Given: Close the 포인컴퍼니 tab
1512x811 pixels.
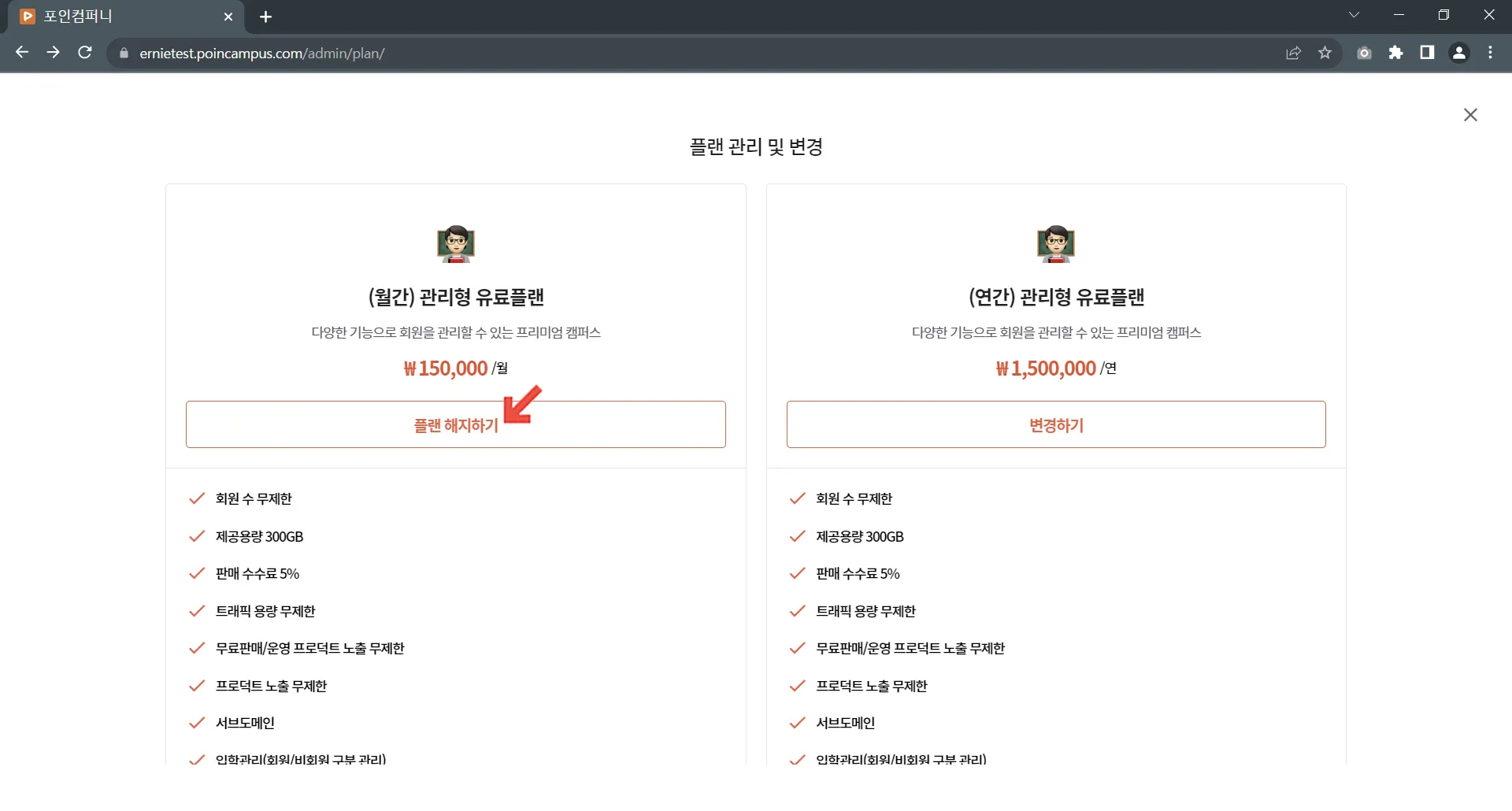Looking at the screenshot, I should 228,17.
